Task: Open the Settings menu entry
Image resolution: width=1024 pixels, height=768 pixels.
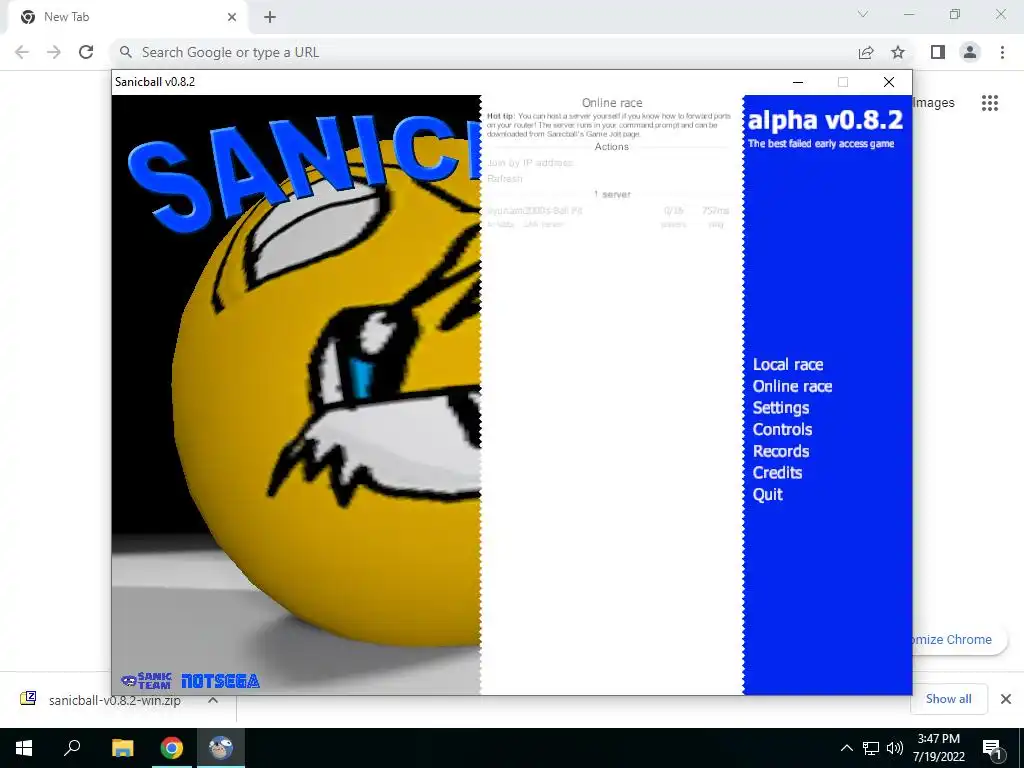Action: click(x=780, y=408)
